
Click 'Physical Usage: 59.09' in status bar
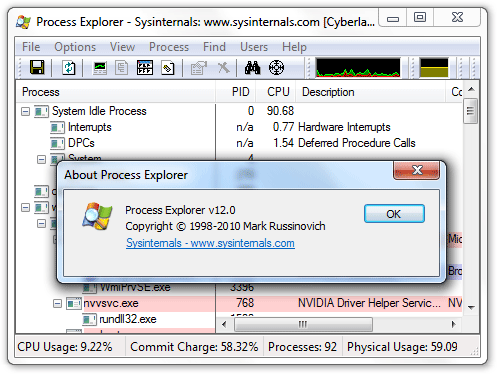(402, 347)
